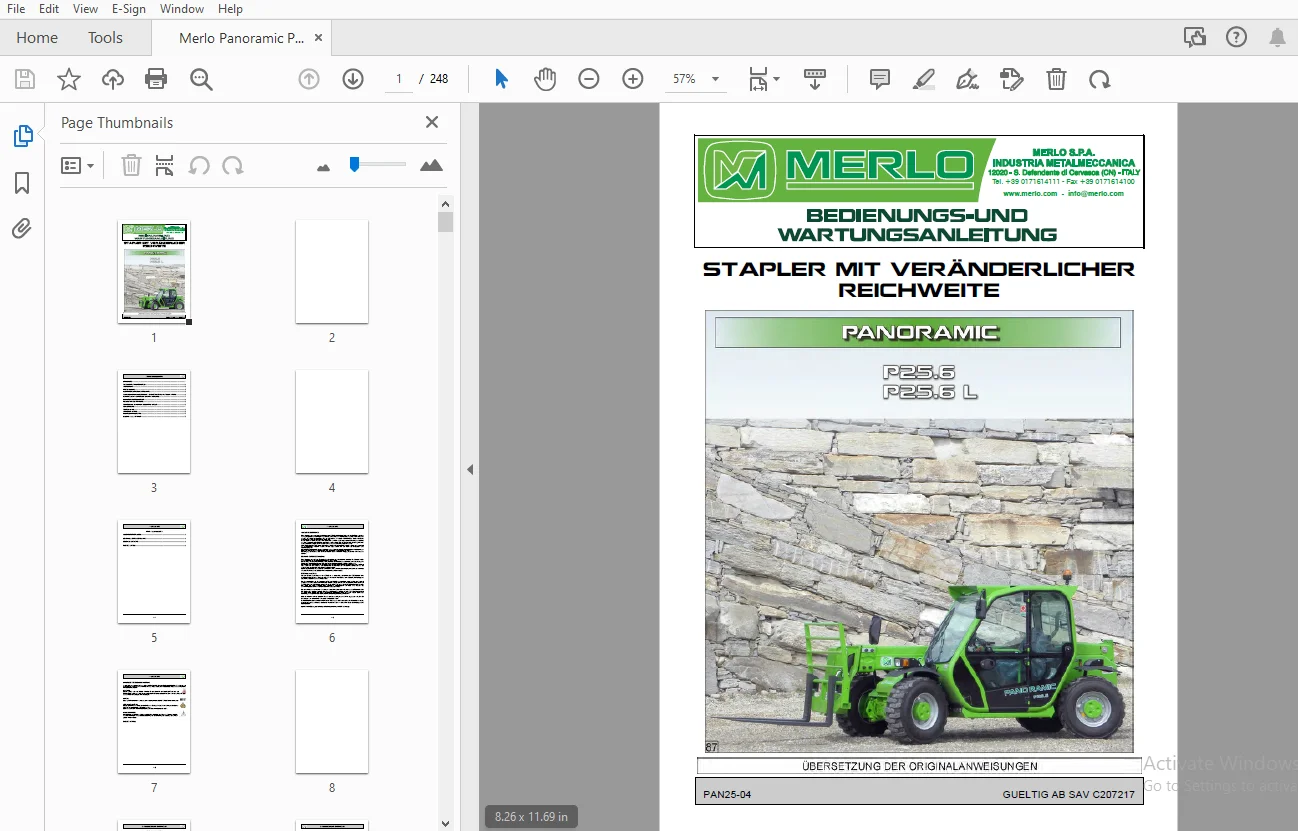Select page 8 thumbnail
The width and height of the screenshot is (1298, 831).
click(x=332, y=722)
